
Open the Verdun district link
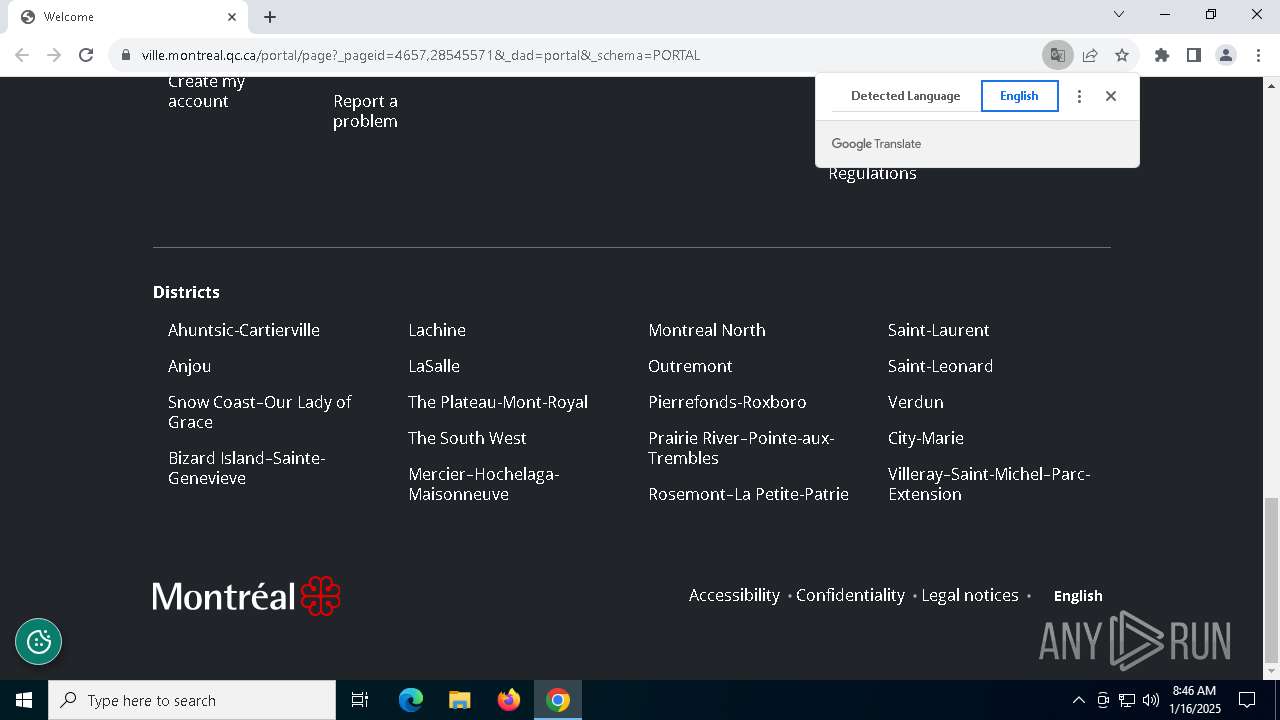point(915,402)
